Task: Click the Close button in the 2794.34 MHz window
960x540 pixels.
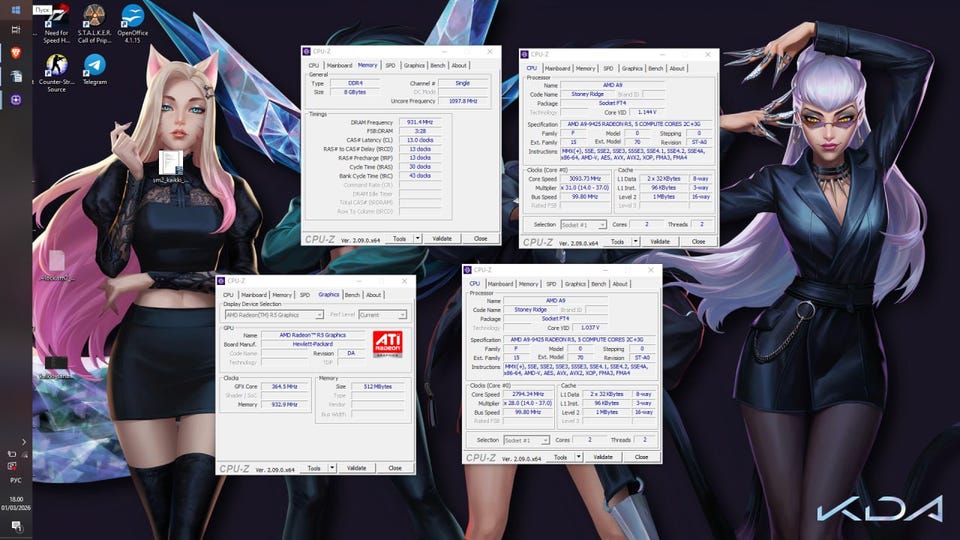Action: pos(641,457)
